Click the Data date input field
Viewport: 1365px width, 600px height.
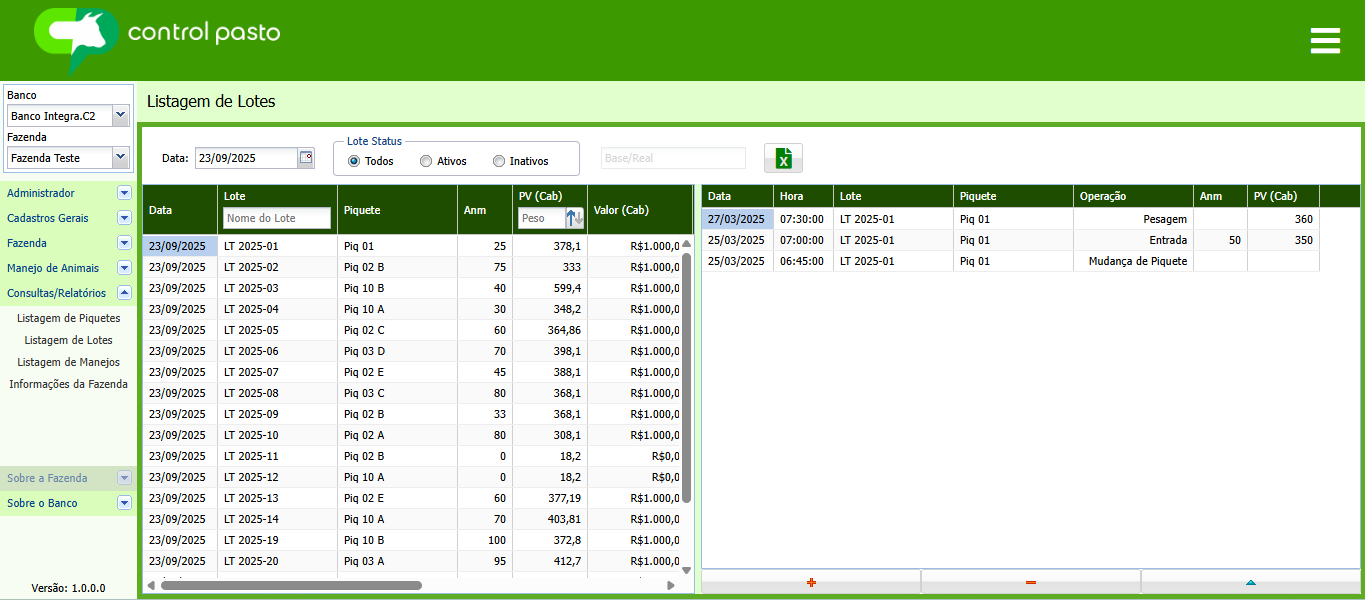click(246, 158)
